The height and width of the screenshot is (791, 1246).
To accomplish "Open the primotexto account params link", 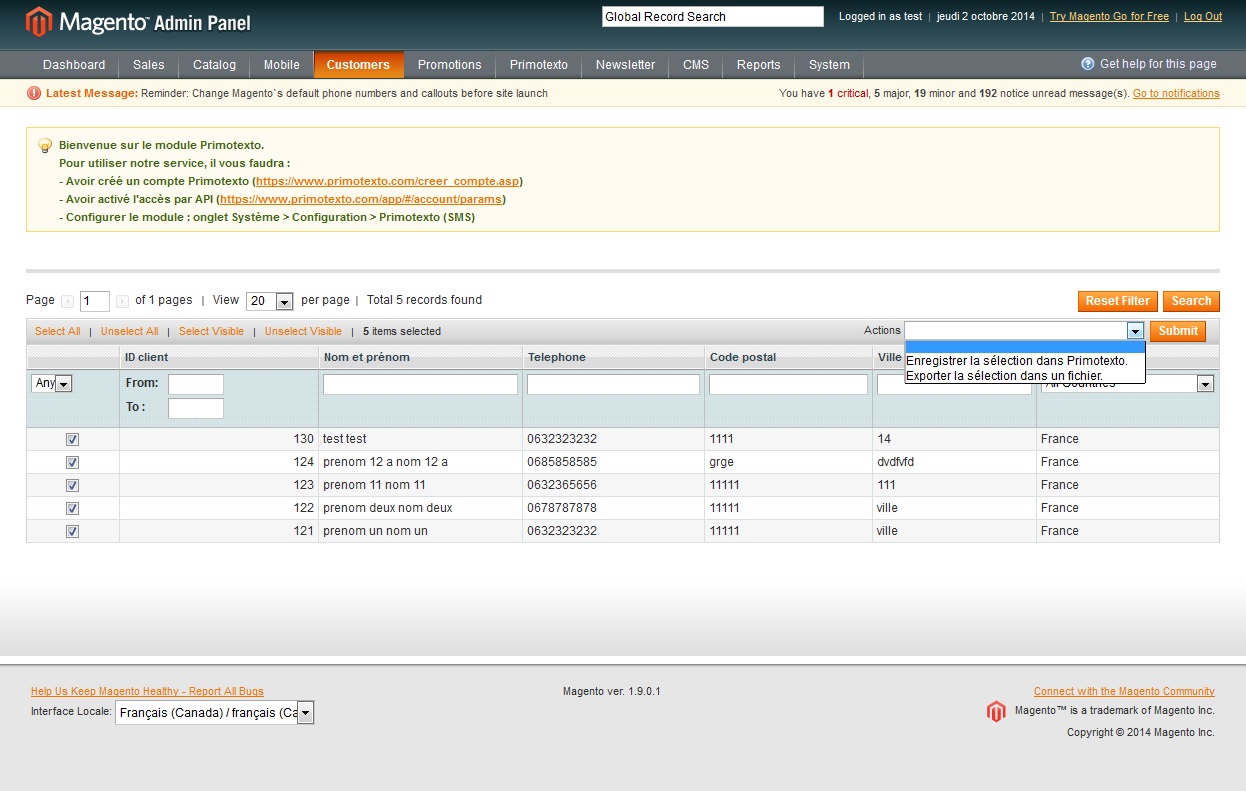I will pyautogui.click(x=360, y=199).
